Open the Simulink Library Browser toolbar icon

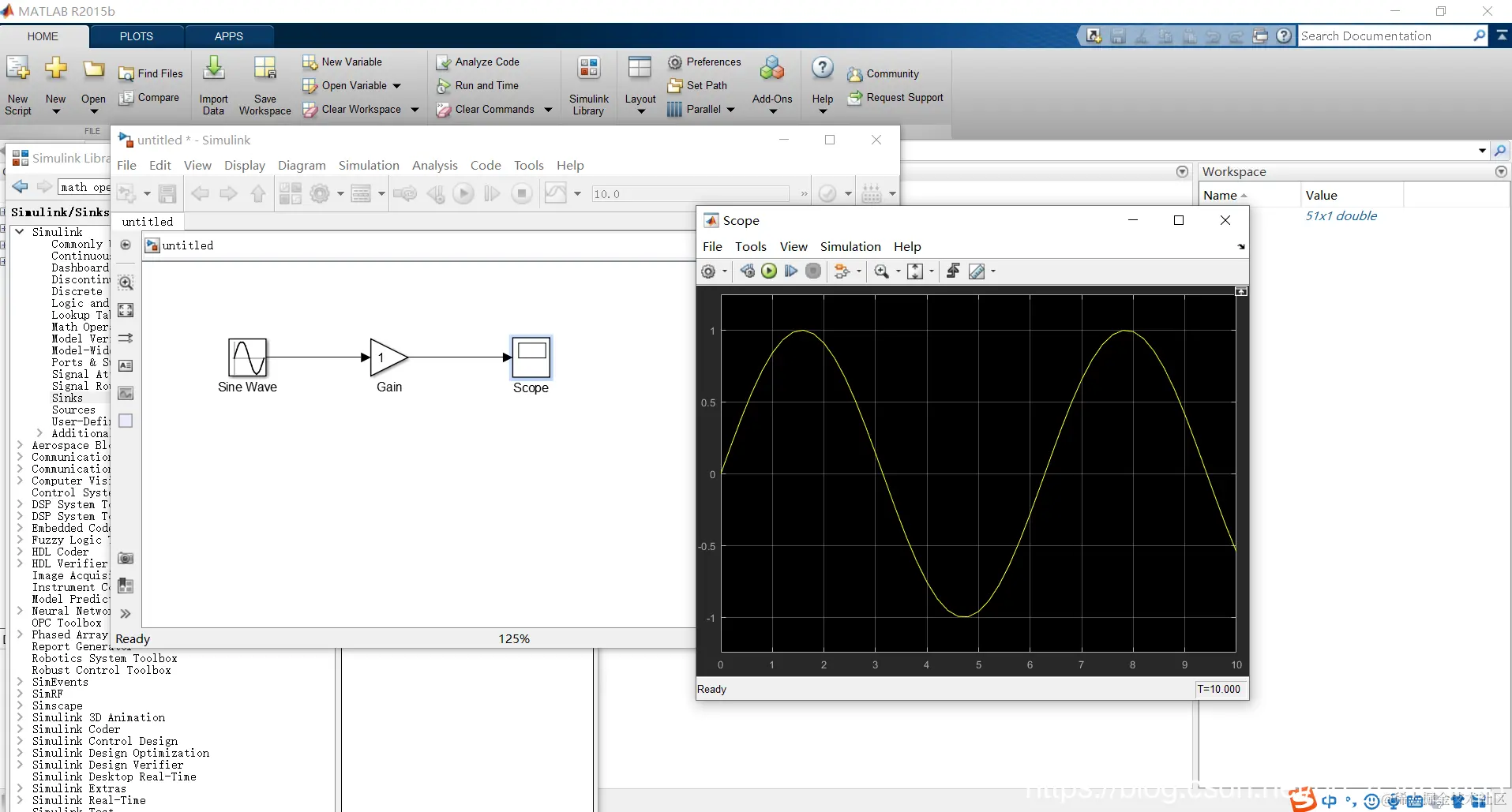click(x=290, y=193)
